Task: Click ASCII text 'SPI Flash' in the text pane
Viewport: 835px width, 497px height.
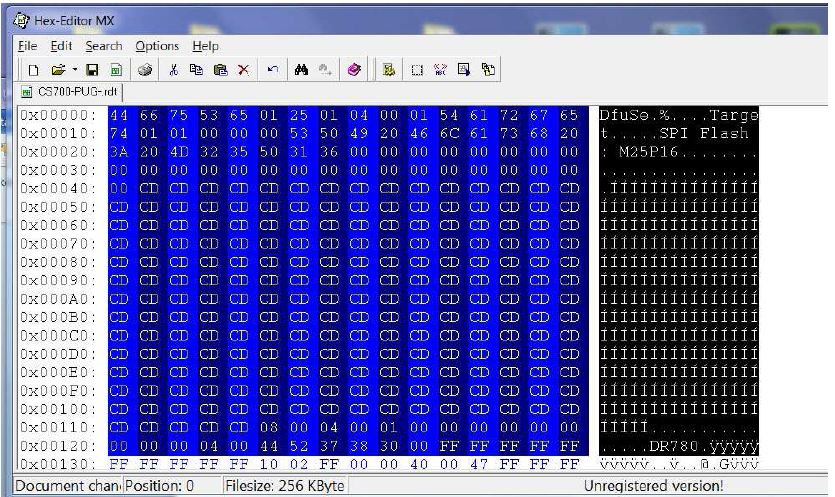Action: pyautogui.click(x=703, y=133)
